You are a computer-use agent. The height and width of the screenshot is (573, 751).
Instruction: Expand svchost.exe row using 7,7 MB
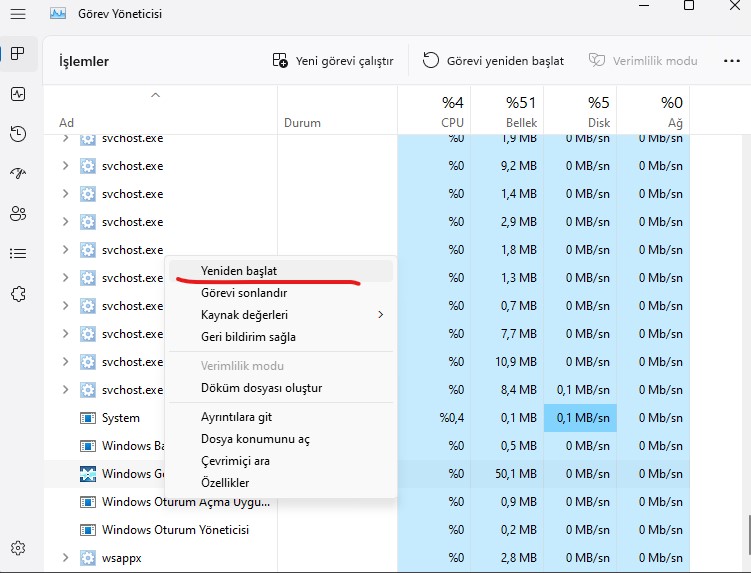tap(66, 333)
